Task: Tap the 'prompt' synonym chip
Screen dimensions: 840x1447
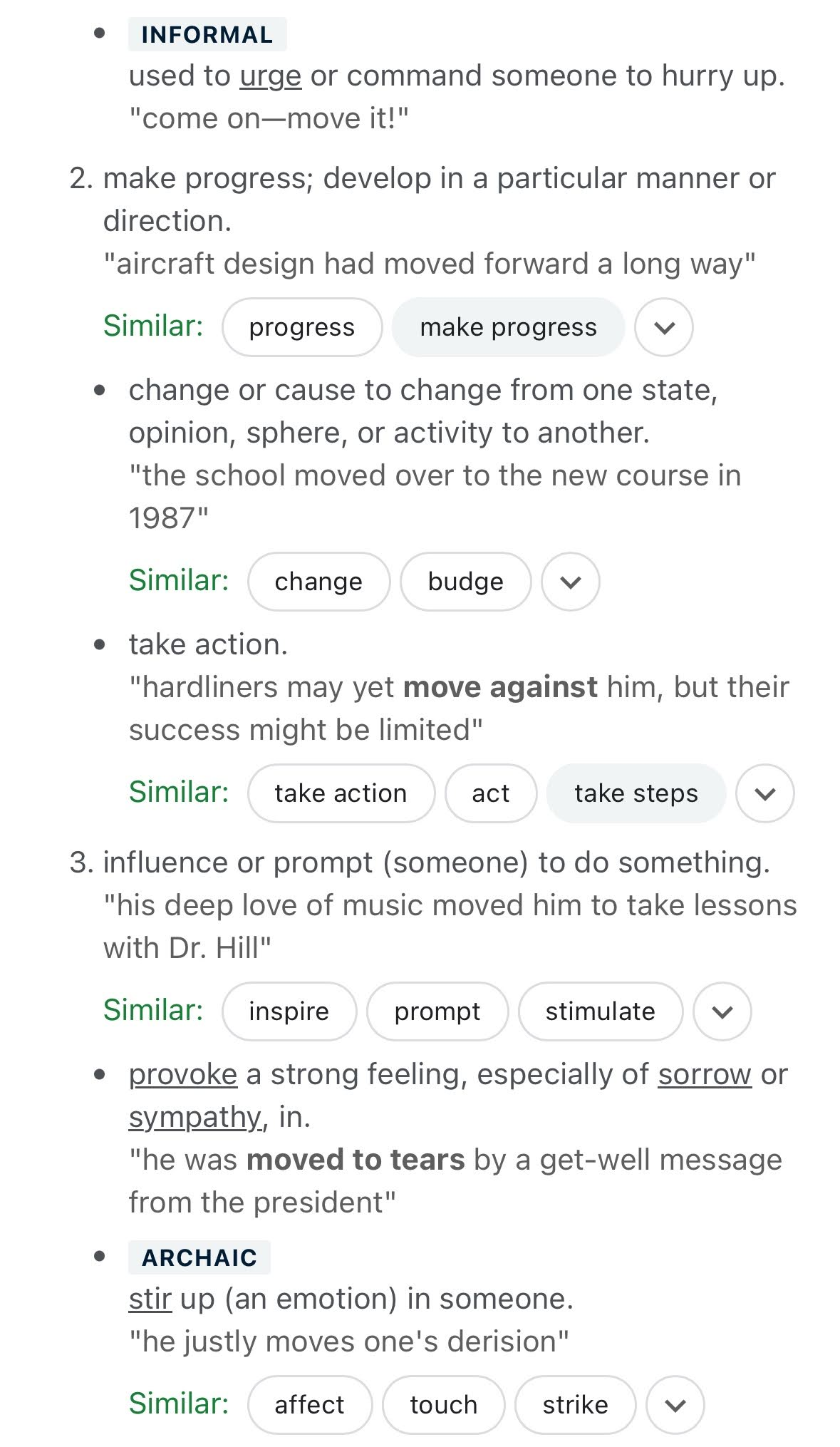Action: tap(437, 1011)
